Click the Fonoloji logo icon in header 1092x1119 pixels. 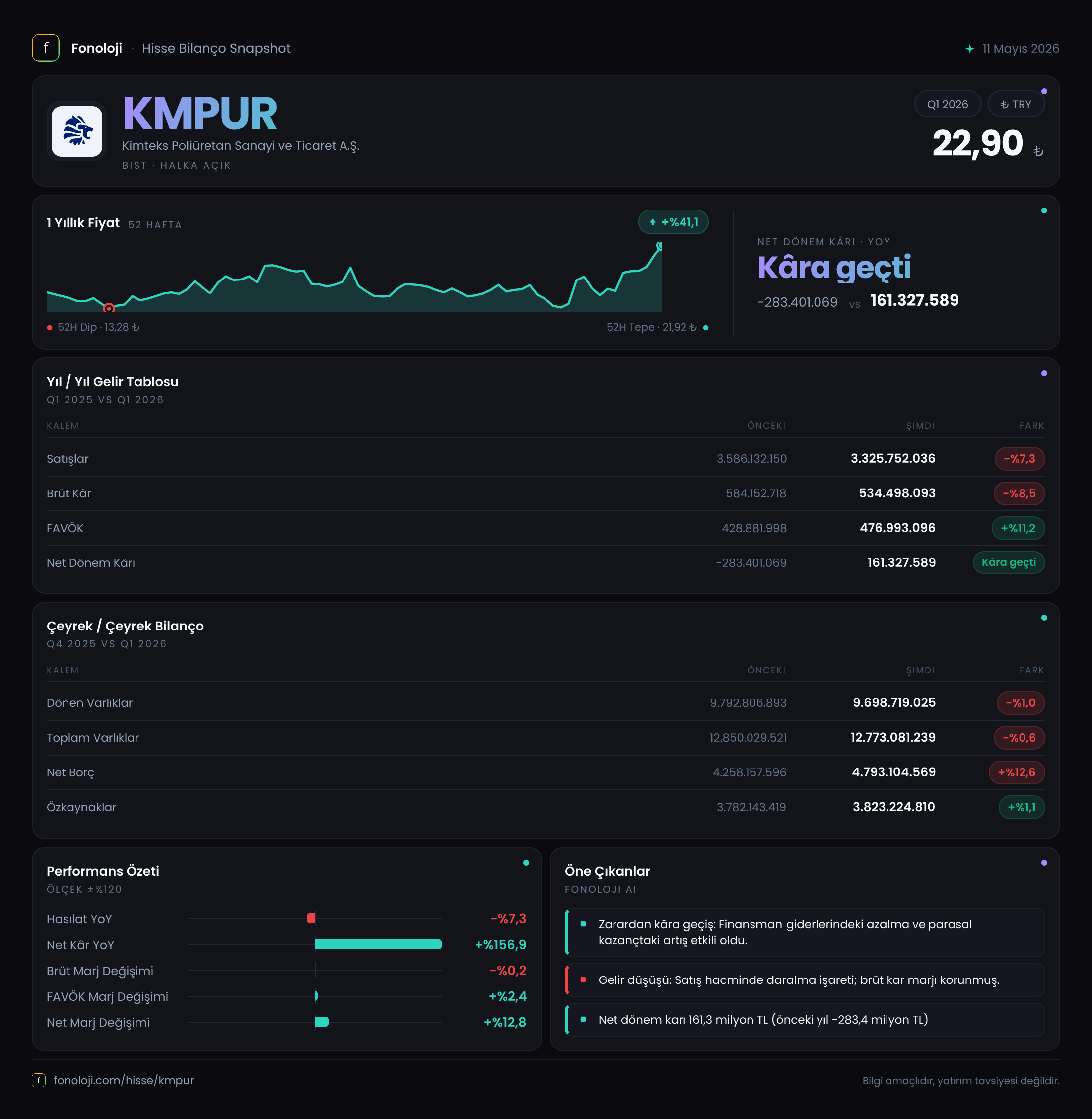[45, 48]
